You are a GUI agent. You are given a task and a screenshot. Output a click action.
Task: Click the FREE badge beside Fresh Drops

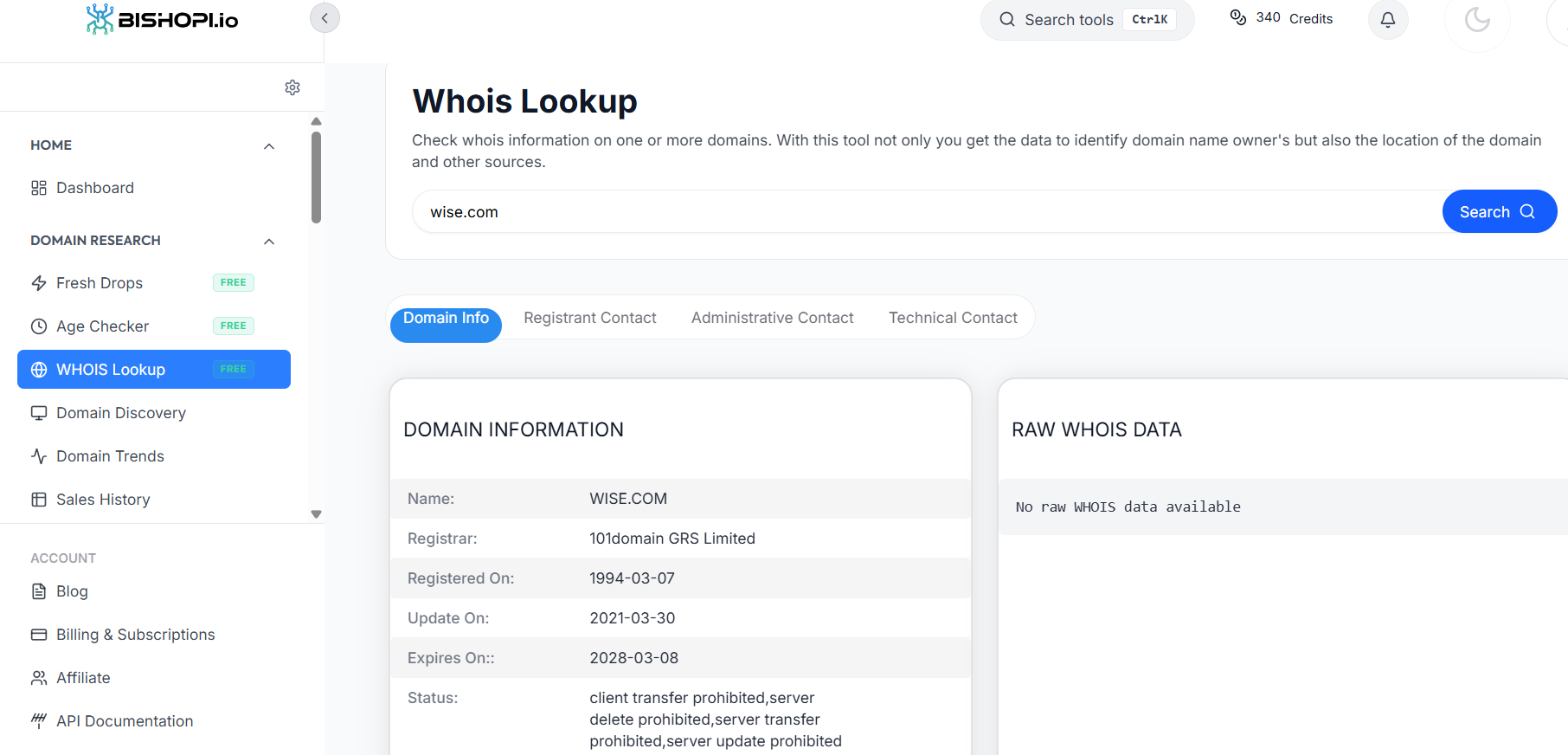click(233, 282)
